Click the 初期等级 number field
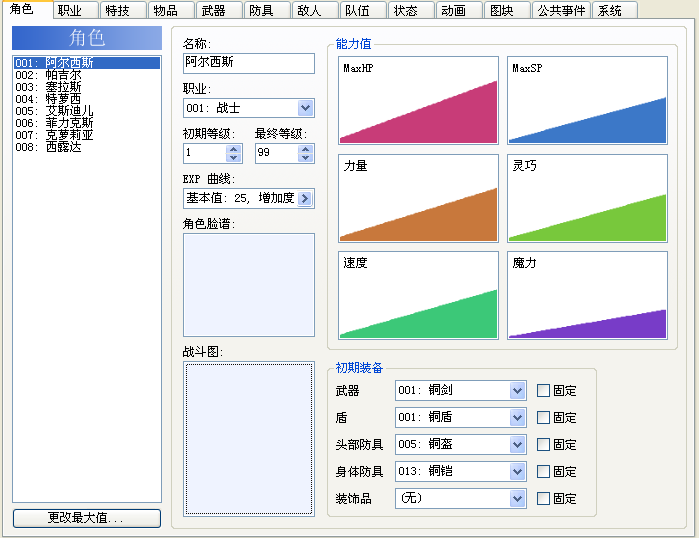Viewport: 699px width, 538px height. pyautogui.click(x=205, y=153)
